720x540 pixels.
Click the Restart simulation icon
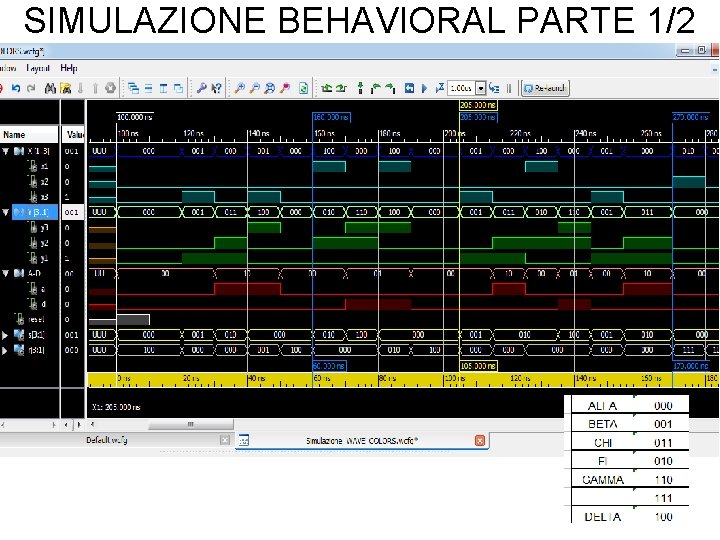point(409,88)
